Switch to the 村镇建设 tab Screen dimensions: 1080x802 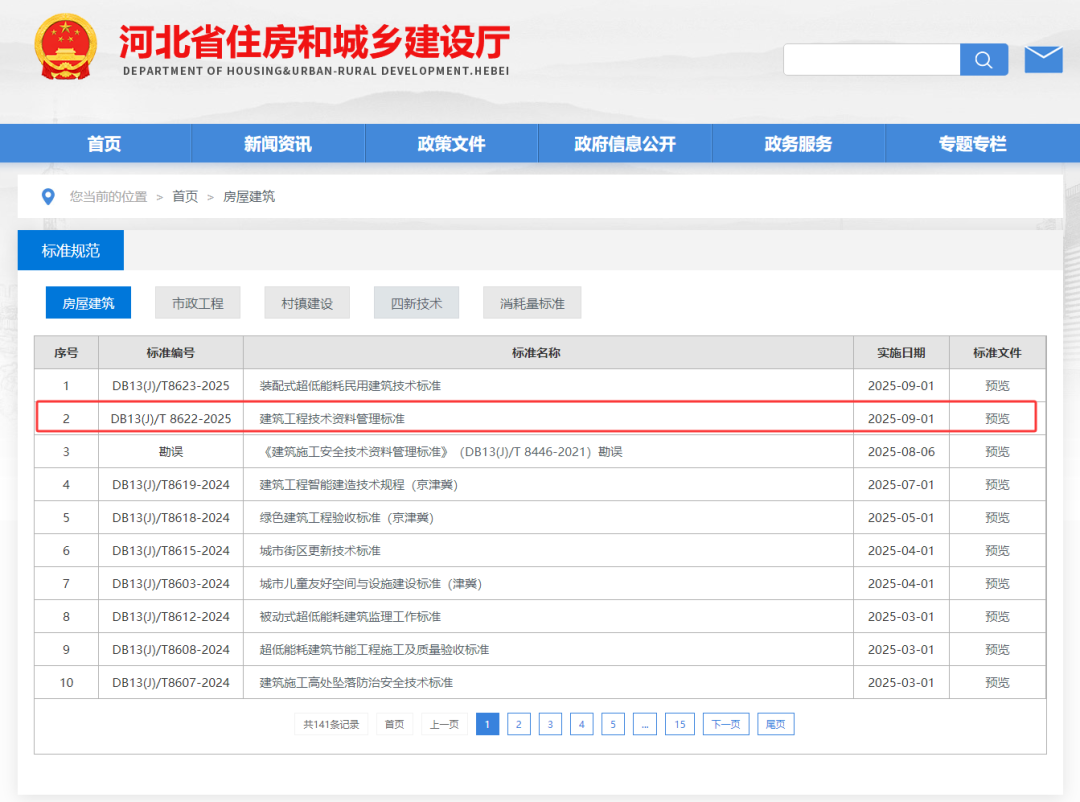click(307, 303)
